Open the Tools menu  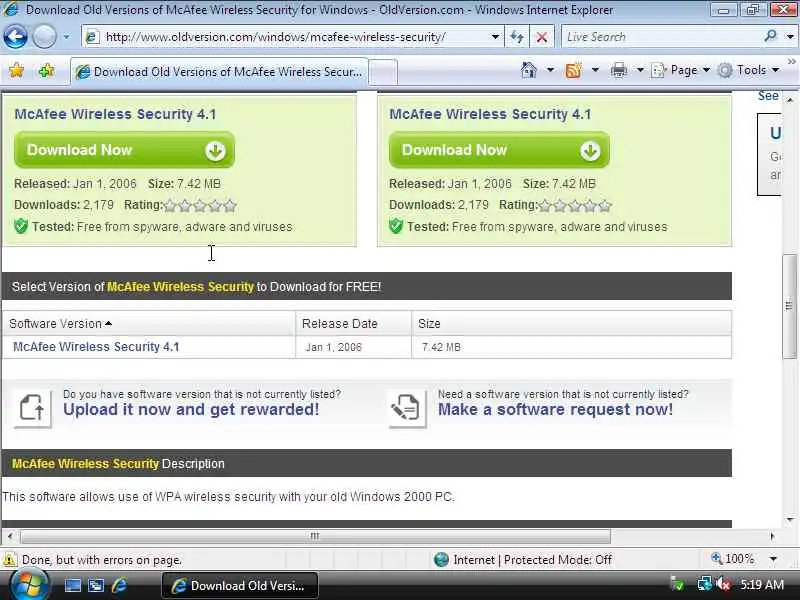pos(748,70)
